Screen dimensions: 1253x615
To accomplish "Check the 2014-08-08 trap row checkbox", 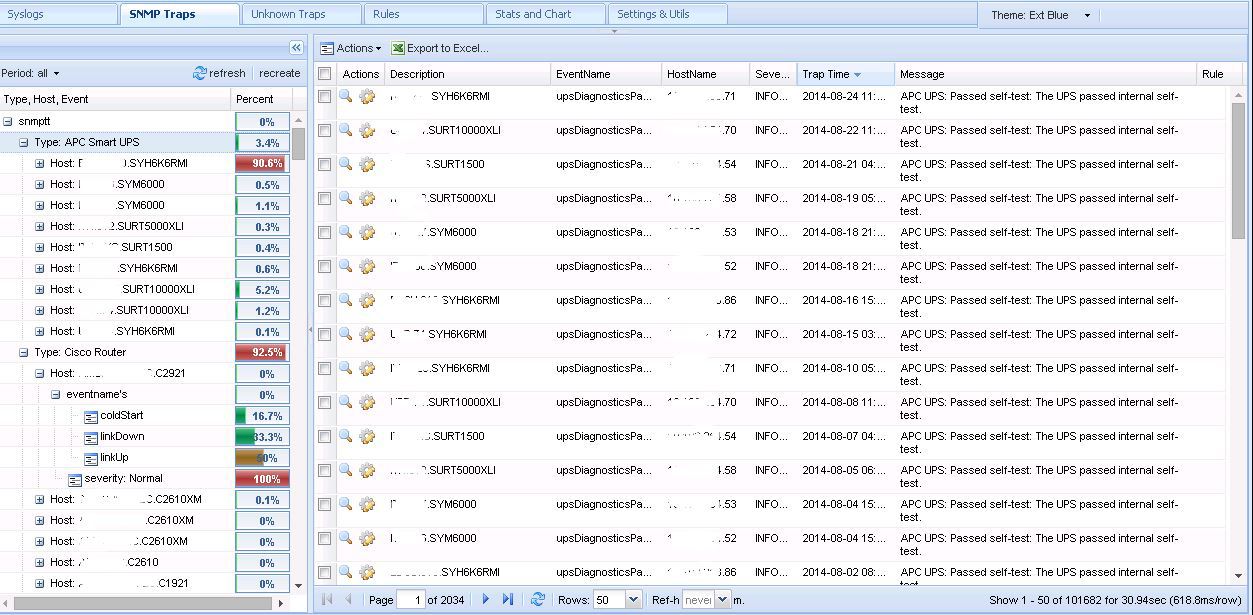I will pyautogui.click(x=324, y=403).
